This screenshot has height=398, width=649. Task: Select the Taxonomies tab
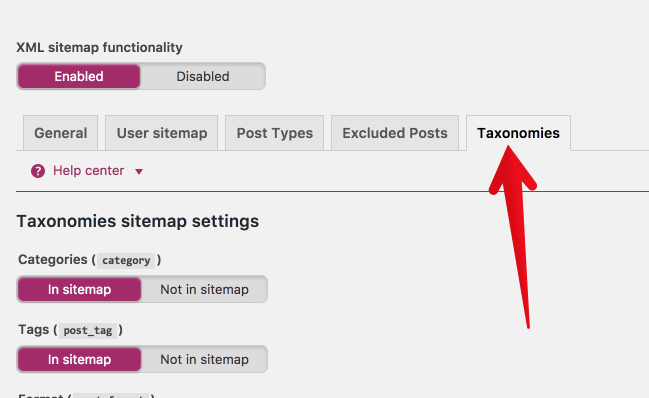click(x=518, y=133)
